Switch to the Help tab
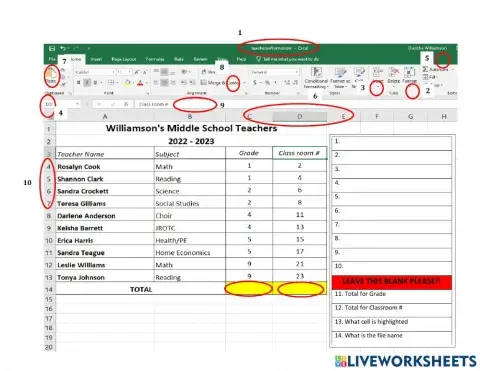Screen dimensions: 480x371 [x=241, y=59]
